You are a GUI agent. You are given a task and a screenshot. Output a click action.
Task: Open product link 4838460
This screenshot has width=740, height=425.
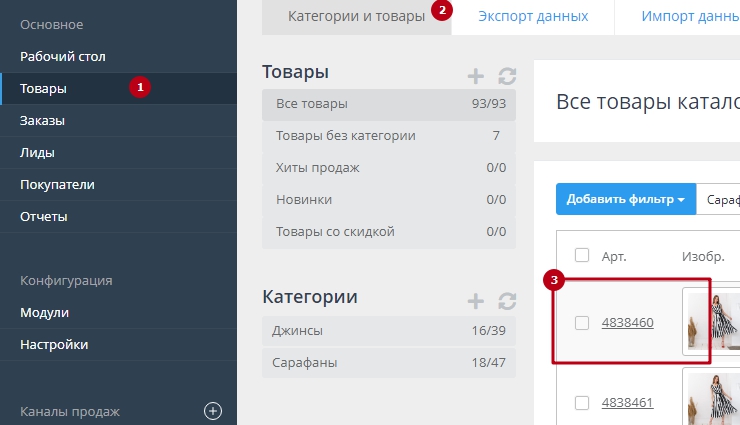coord(627,323)
